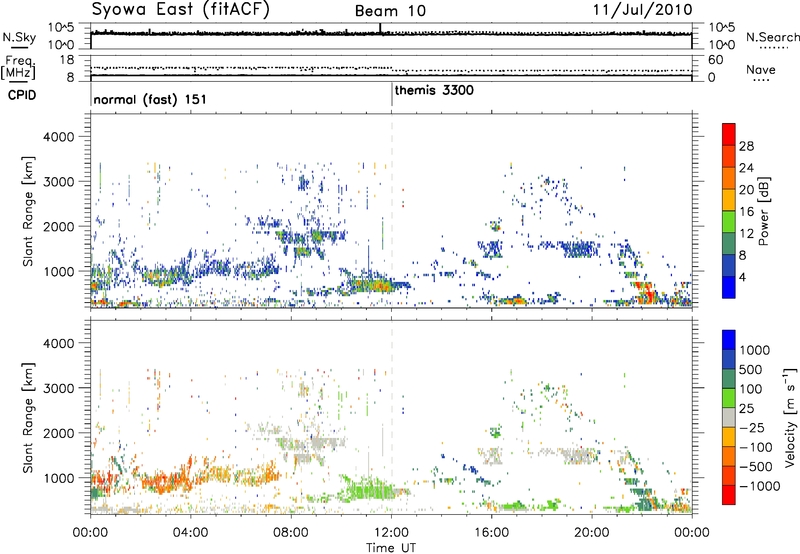Click the 'N.Sky' legend label

pos(19,37)
